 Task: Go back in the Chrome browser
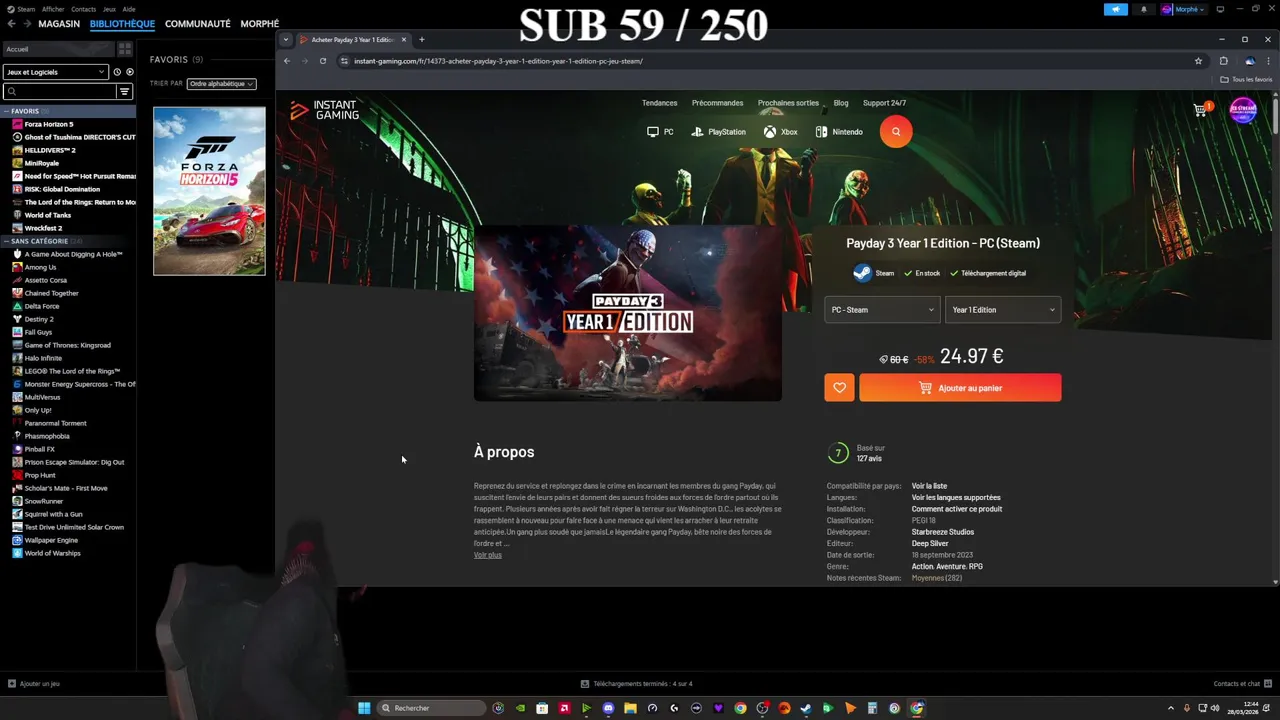tap(287, 61)
